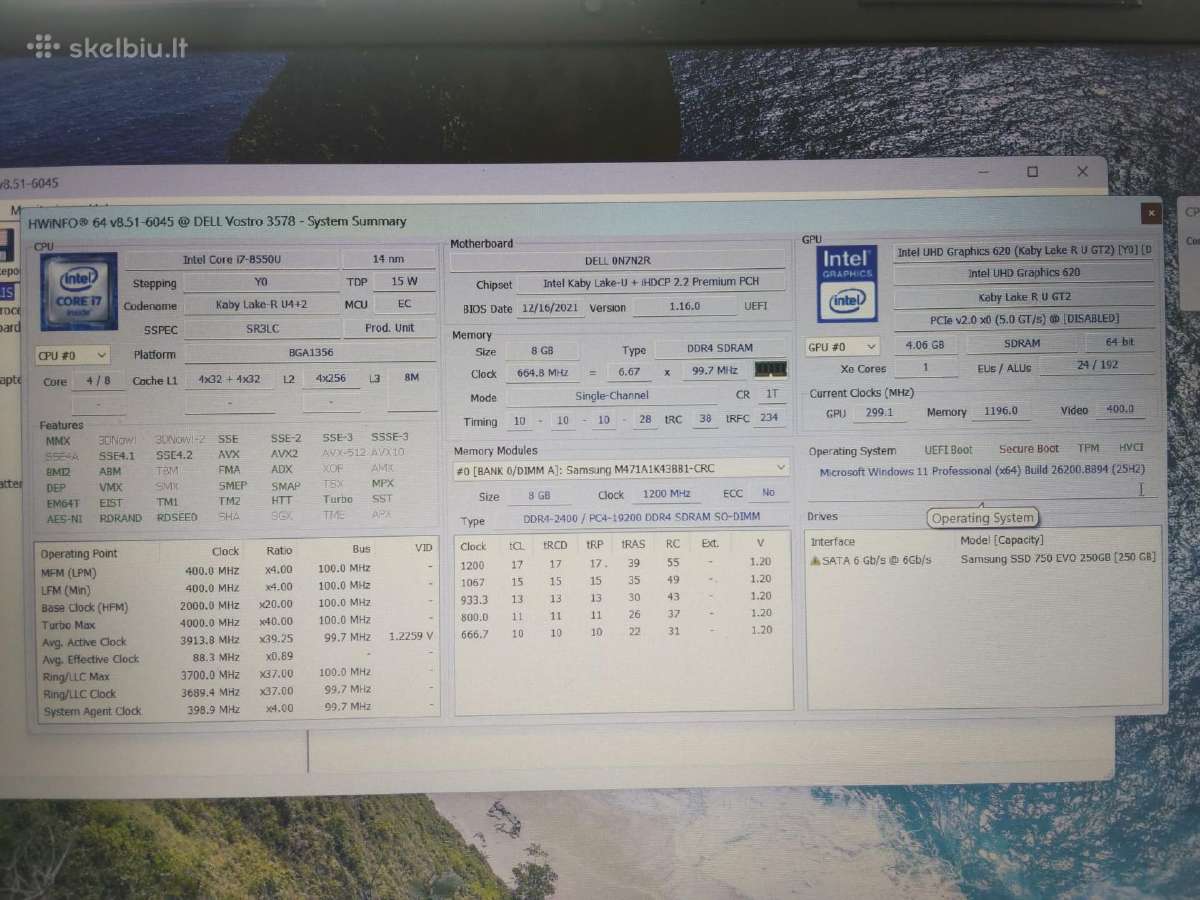This screenshot has width=1200, height=900.
Task: Click the BGA1356 platform field
Action: (310, 353)
